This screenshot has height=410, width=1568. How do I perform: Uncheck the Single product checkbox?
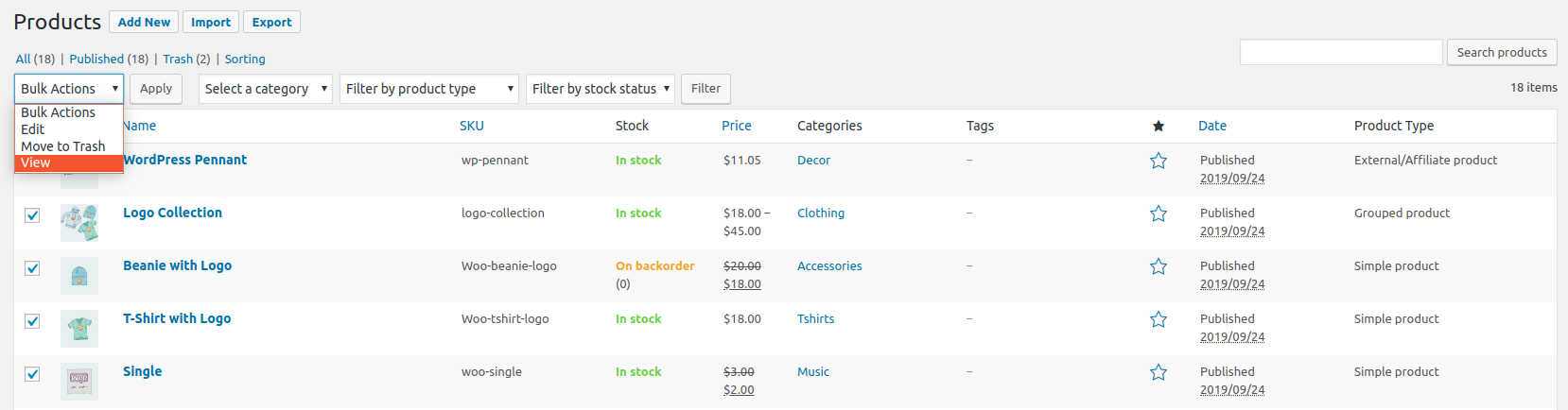click(32, 374)
